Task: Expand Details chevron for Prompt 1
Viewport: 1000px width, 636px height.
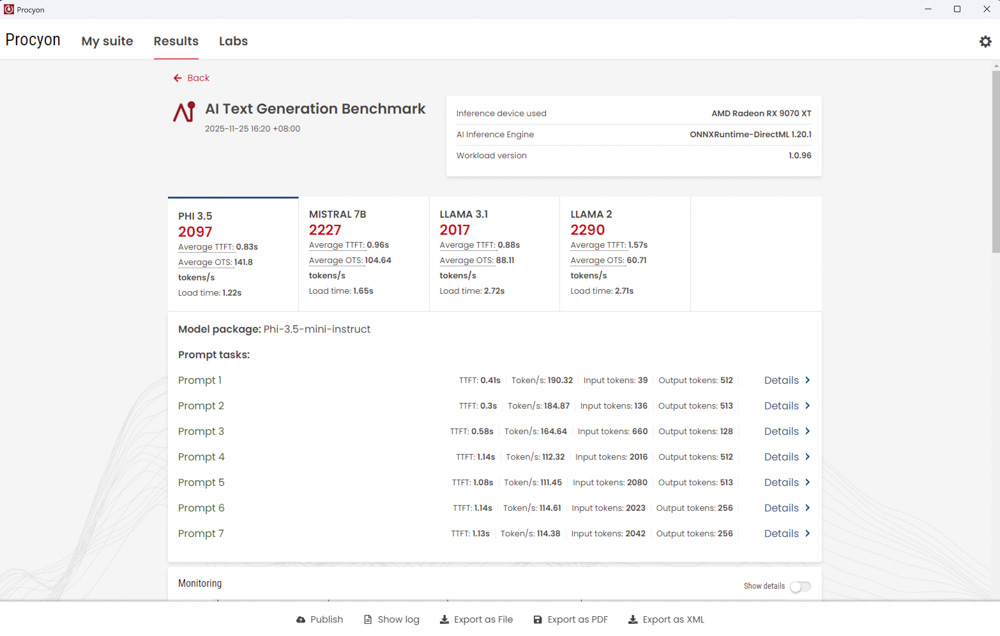Action: coord(808,380)
